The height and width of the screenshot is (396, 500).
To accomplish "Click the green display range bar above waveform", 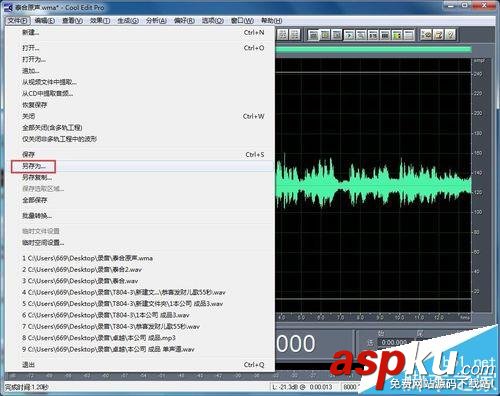I will tap(373, 49).
